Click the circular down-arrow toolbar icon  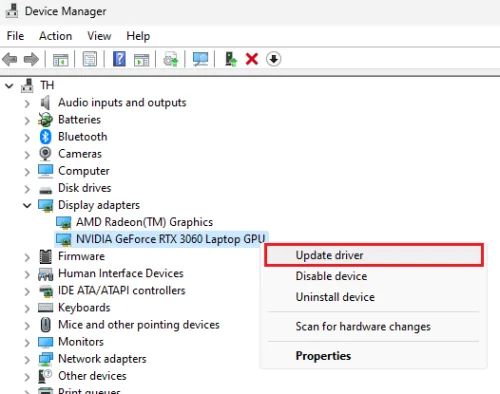[x=274, y=59]
